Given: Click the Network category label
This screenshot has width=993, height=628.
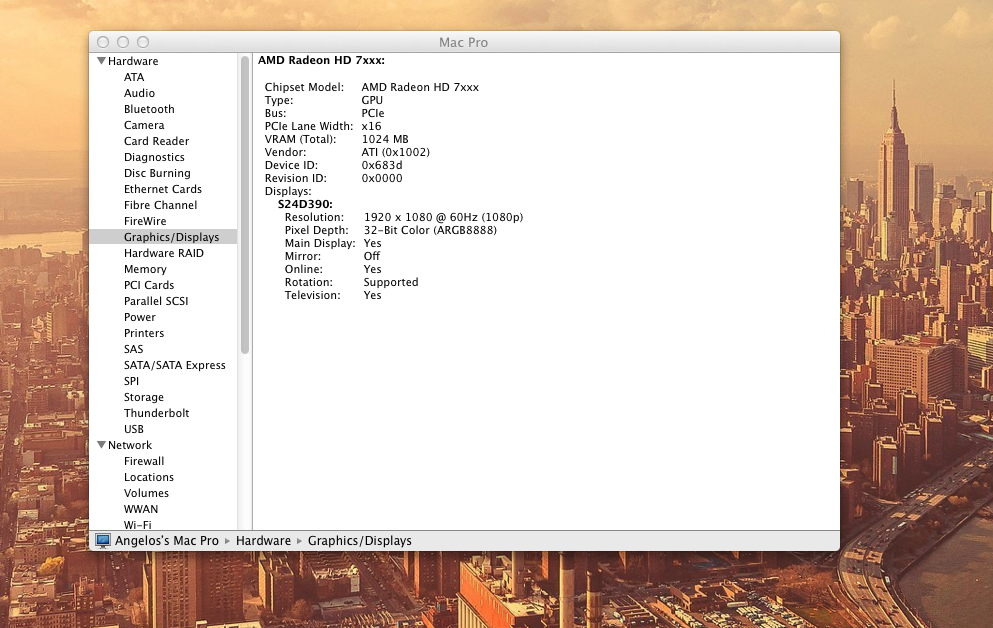Looking at the screenshot, I should 130,445.
